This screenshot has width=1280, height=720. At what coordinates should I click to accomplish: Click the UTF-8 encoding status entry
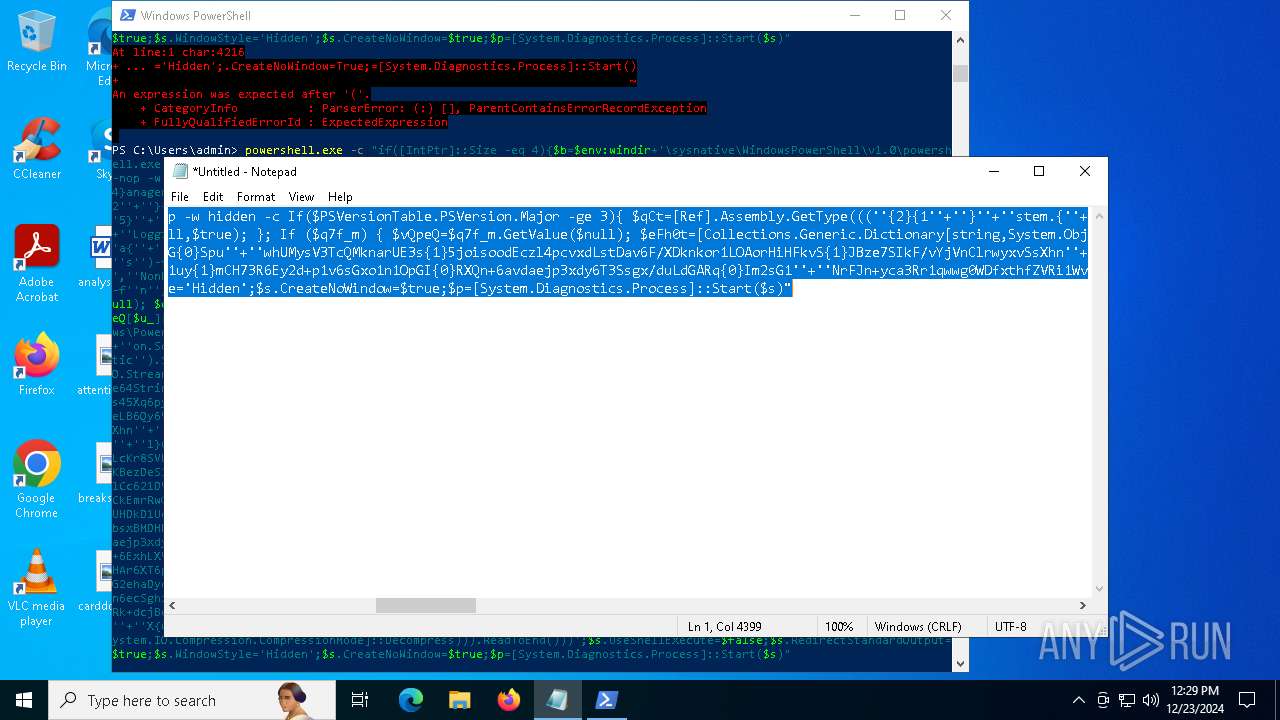click(x=1010, y=627)
